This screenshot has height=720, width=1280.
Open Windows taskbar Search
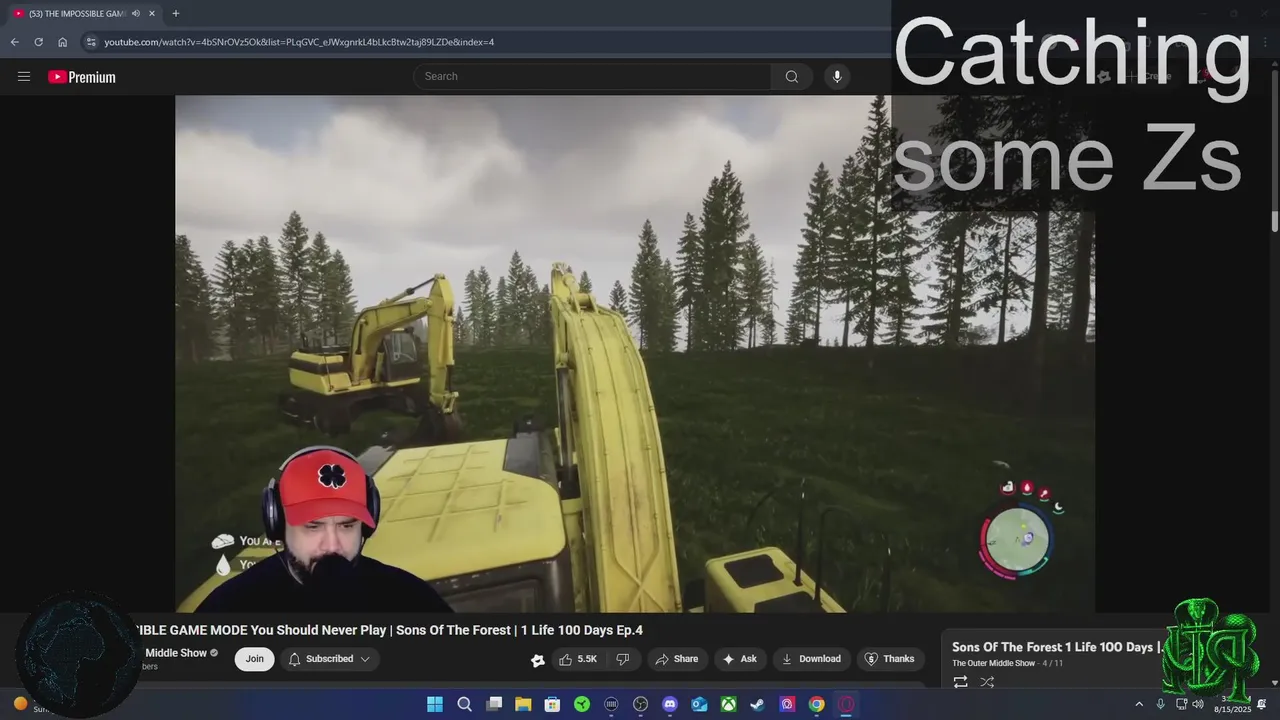point(464,704)
